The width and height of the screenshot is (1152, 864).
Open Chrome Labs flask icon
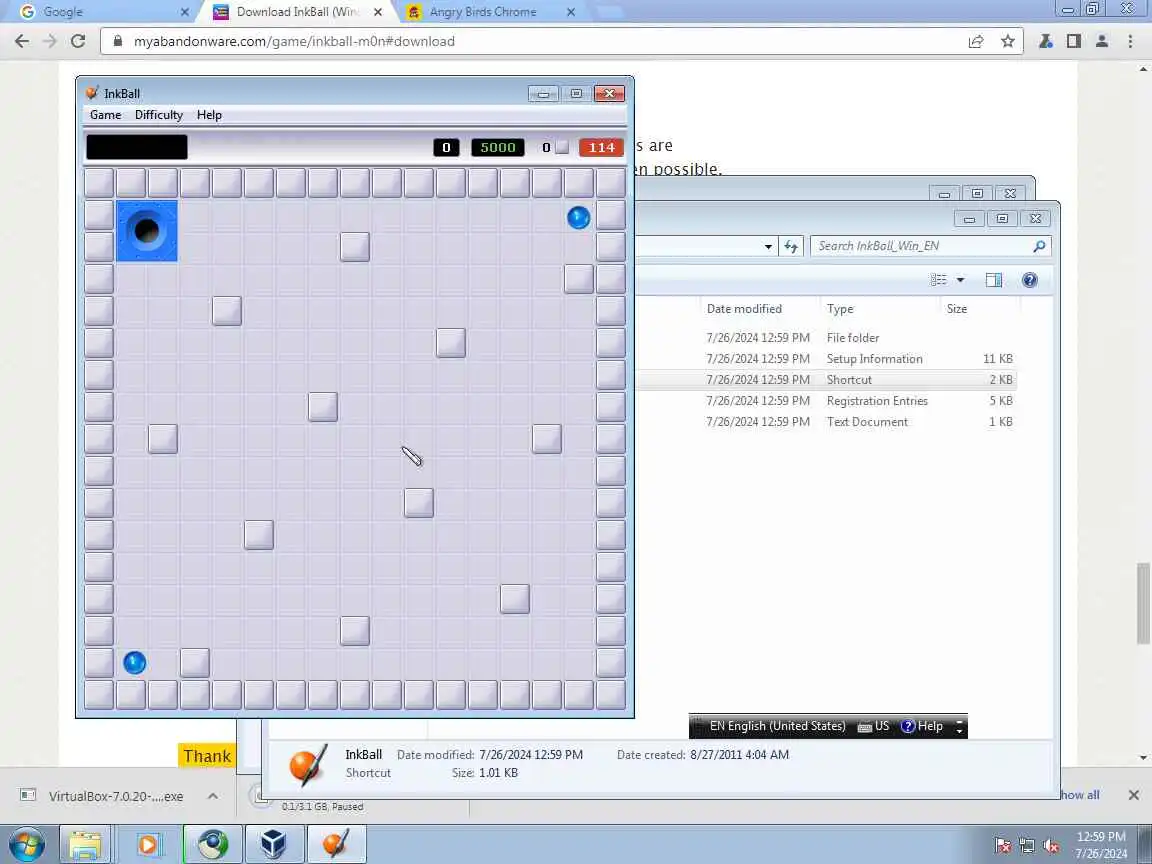tap(1045, 41)
